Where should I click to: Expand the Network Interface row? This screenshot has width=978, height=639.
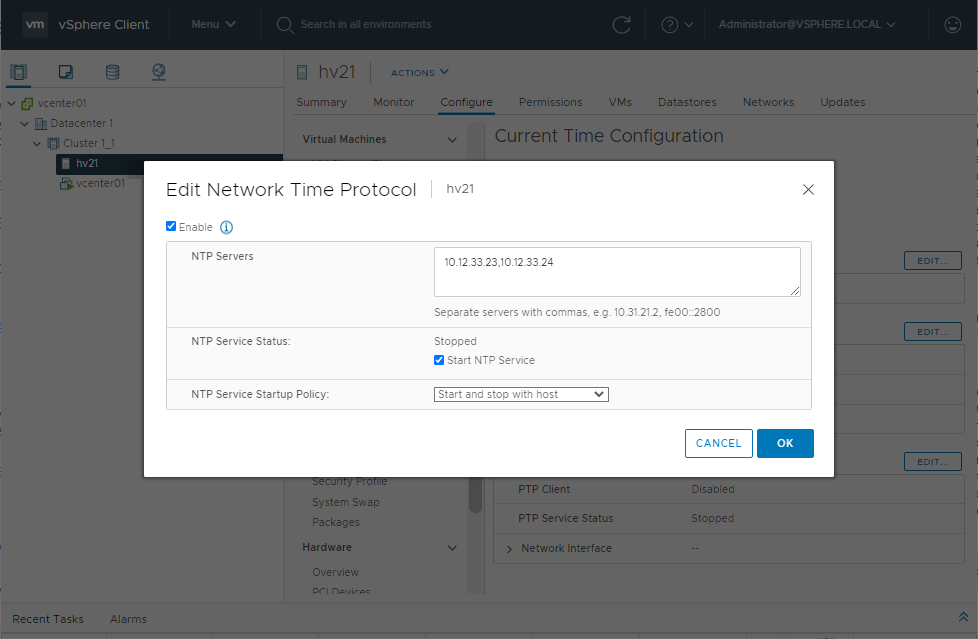(509, 549)
